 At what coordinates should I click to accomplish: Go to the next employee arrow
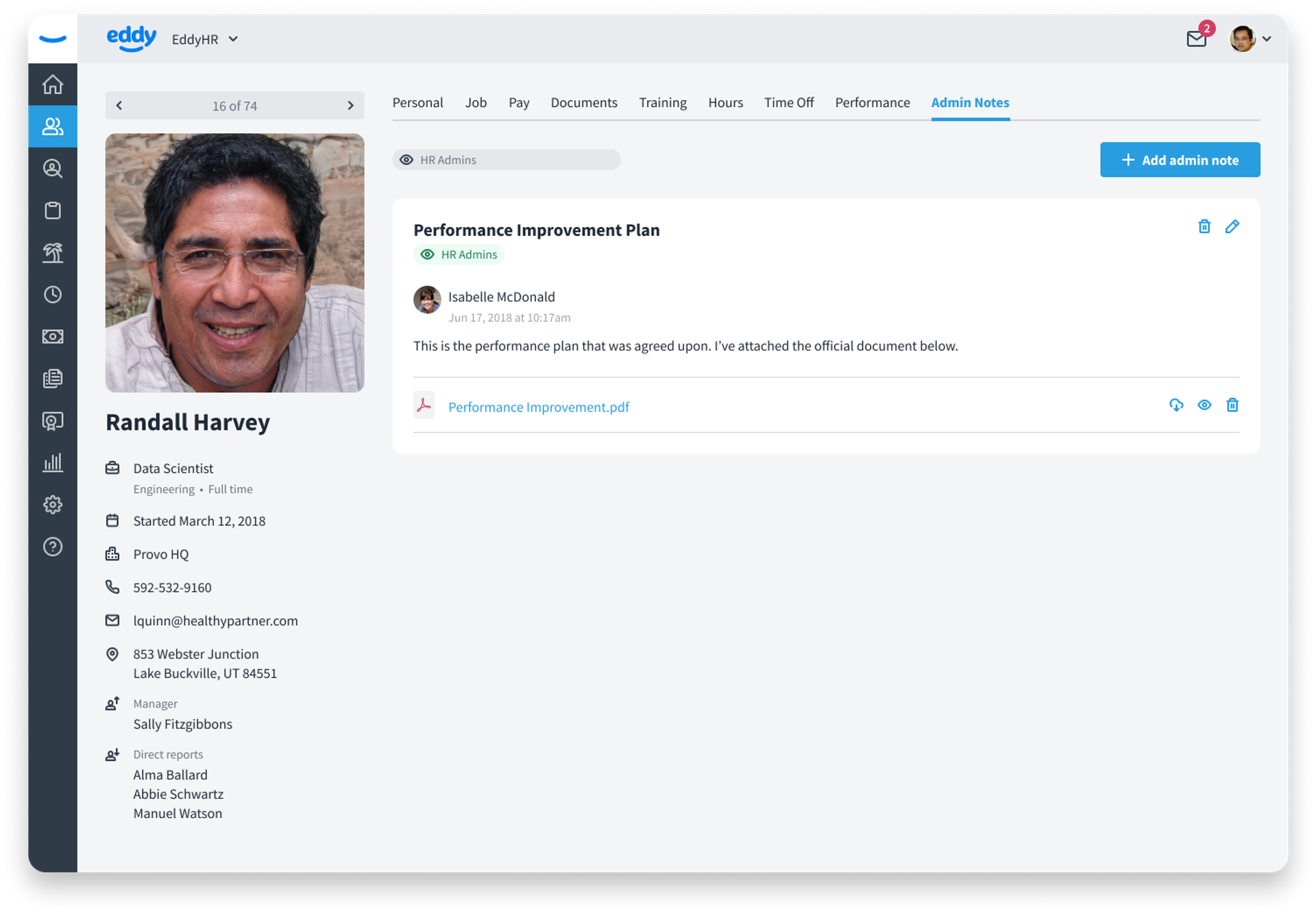pyautogui.click(x=350, y=106)
